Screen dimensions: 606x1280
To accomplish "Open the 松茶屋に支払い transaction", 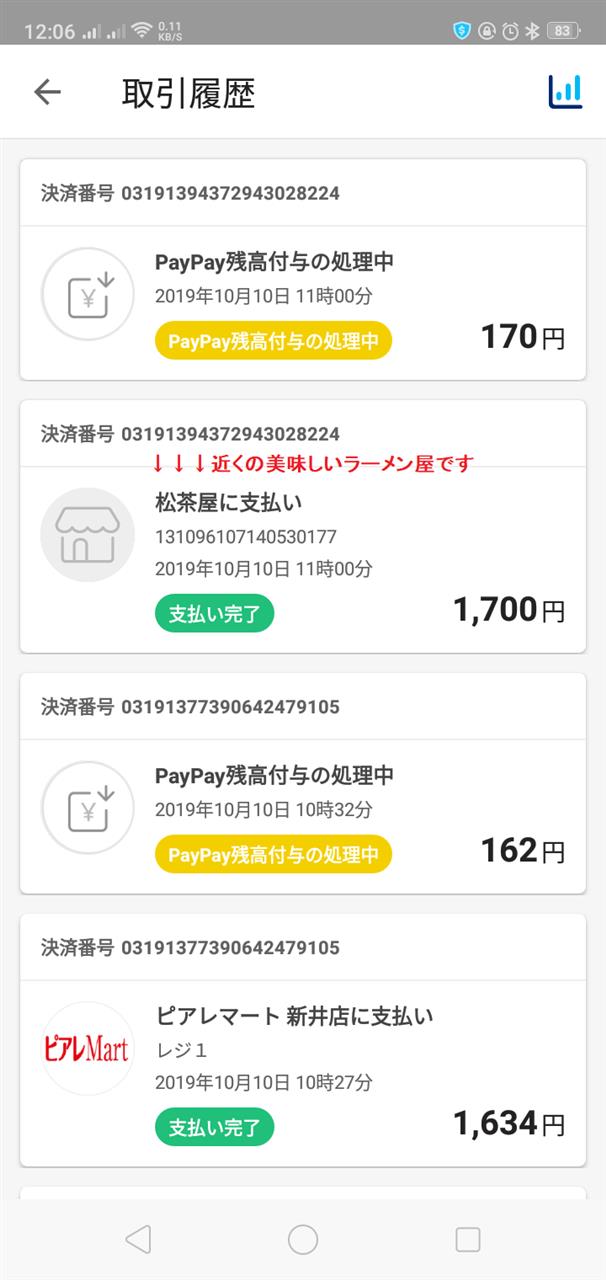I will click(x=303, y=527).
